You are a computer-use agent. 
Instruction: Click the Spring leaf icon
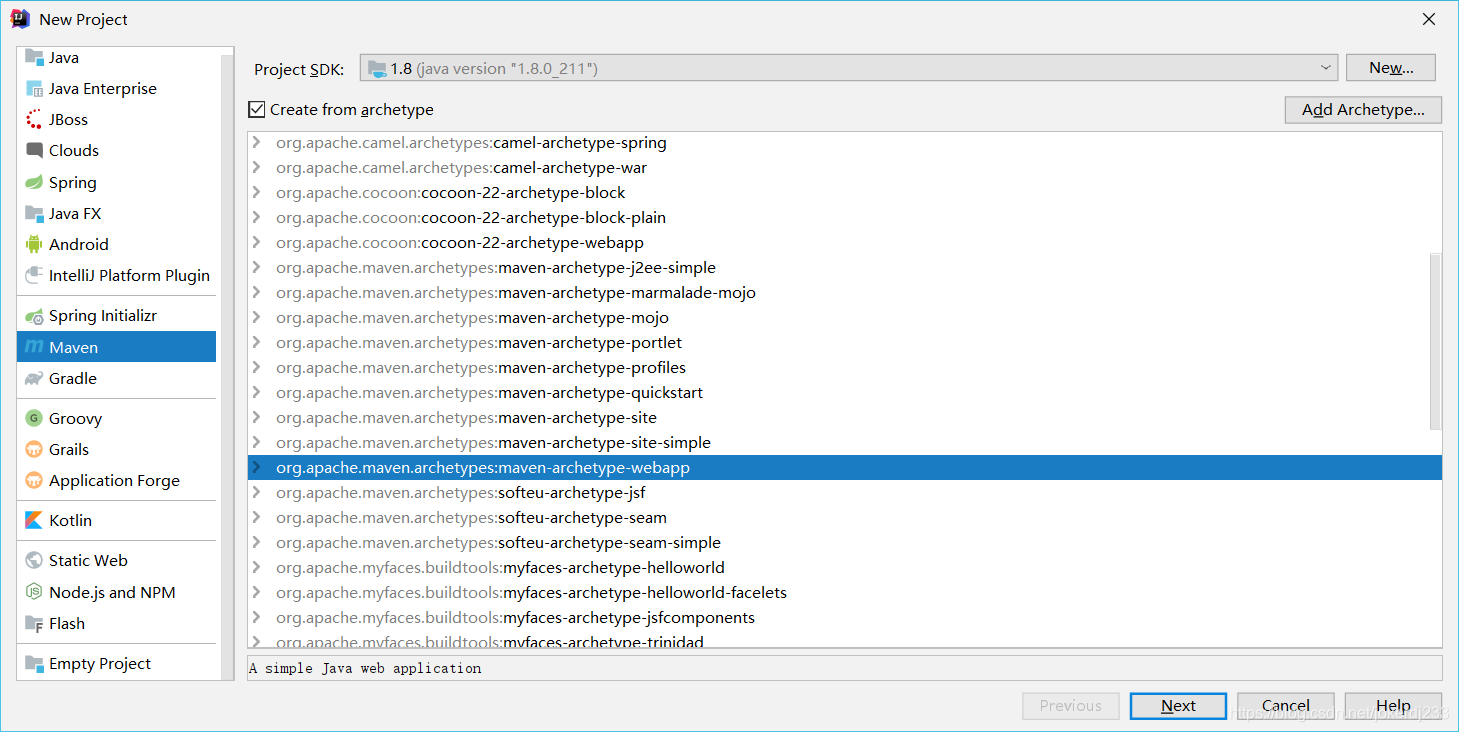click(34, 182)
